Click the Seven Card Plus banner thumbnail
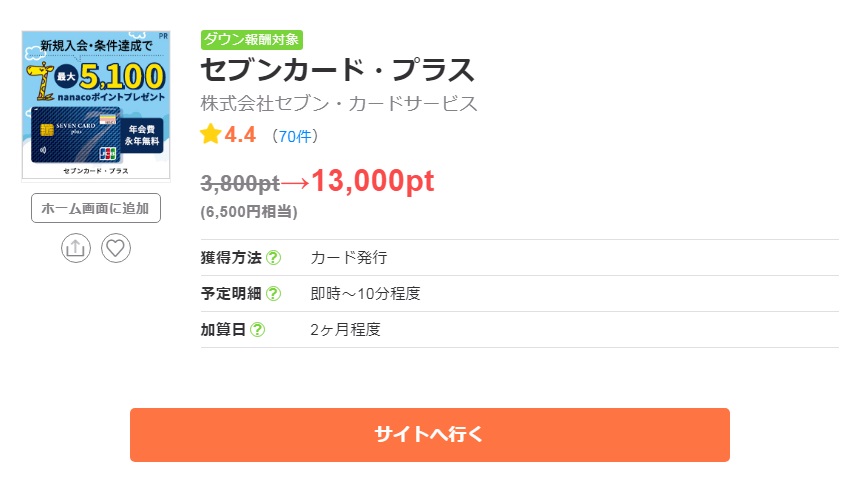Viewport: 866px width, 479px height. pos(96,106)
